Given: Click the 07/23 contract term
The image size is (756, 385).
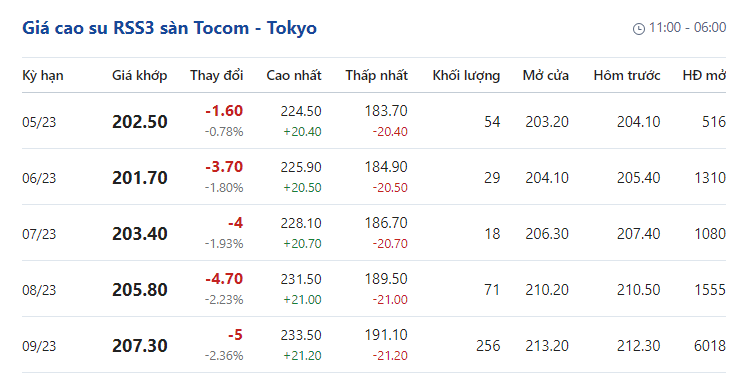Looking at the screenshot, I should pyautogui.click(x=39, y=234).
